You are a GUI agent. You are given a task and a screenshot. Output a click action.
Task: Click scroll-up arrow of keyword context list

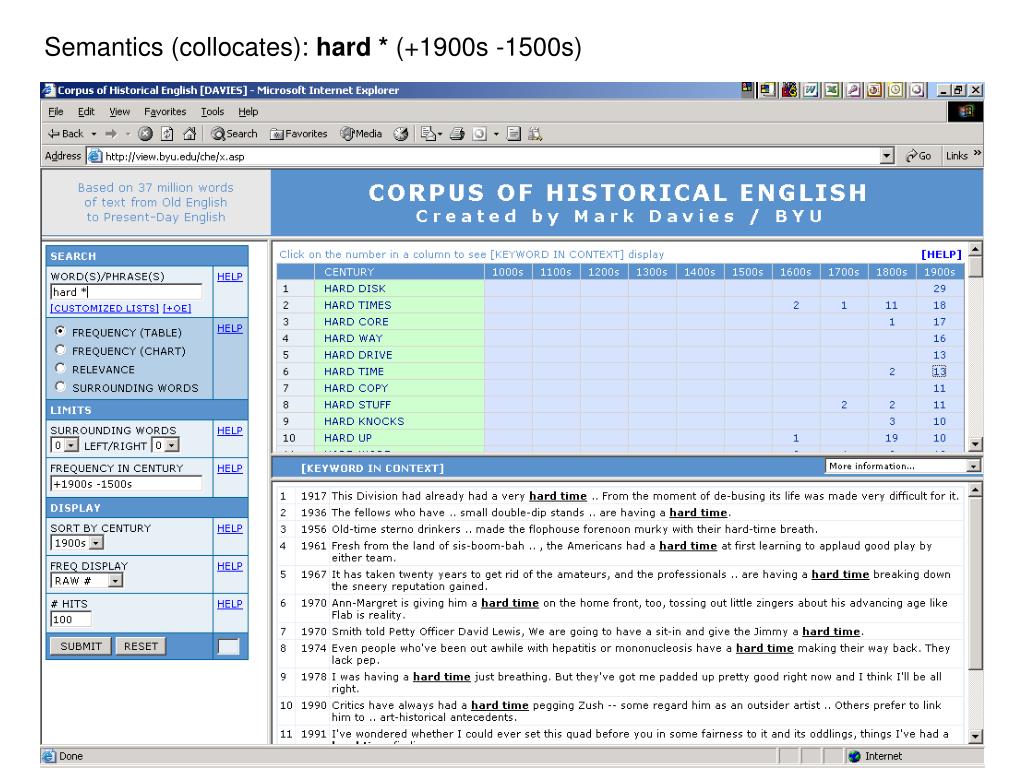coord(975,489)
